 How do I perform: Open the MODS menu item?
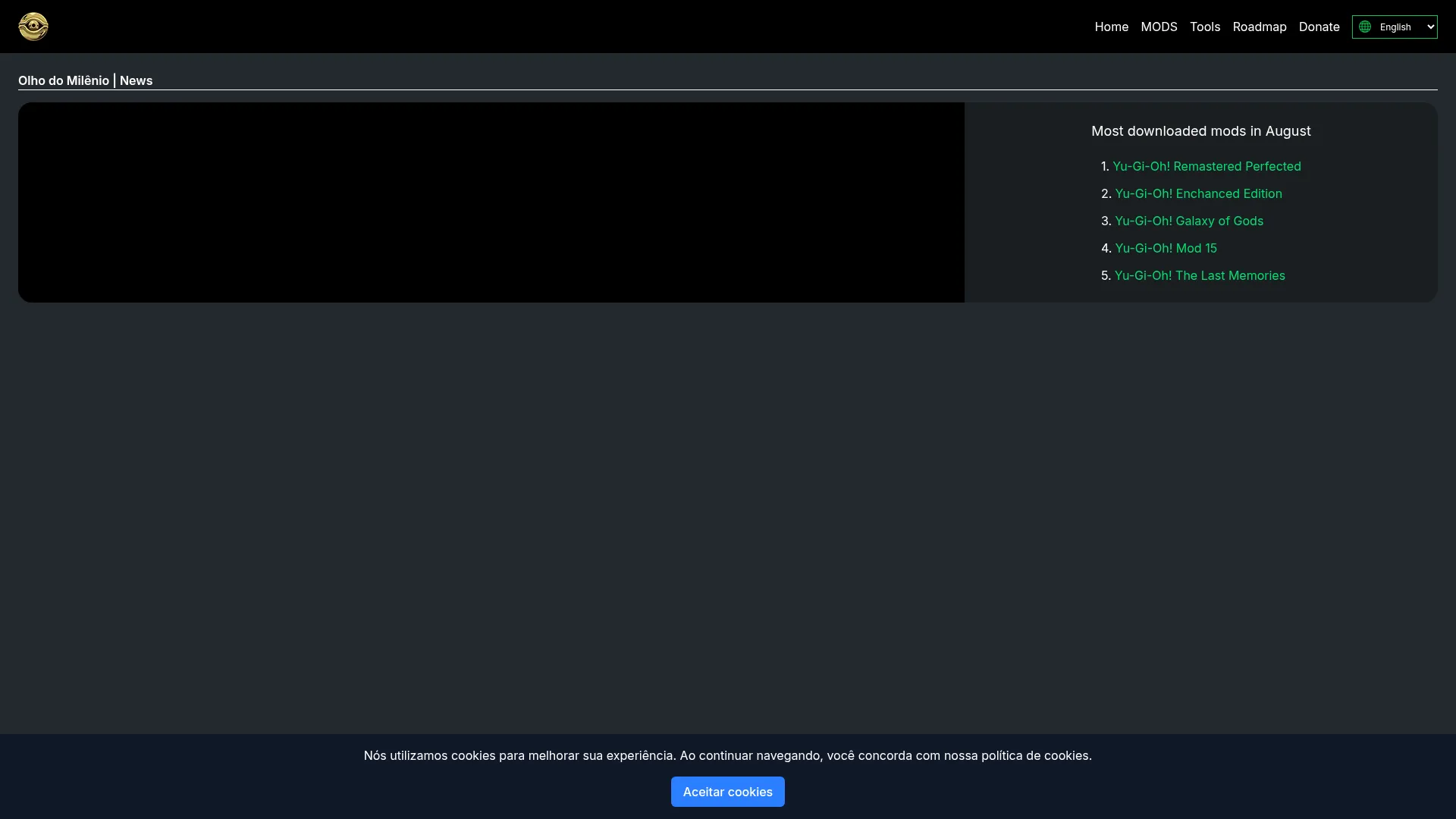pyautogui.click(x=1159, y=27)
